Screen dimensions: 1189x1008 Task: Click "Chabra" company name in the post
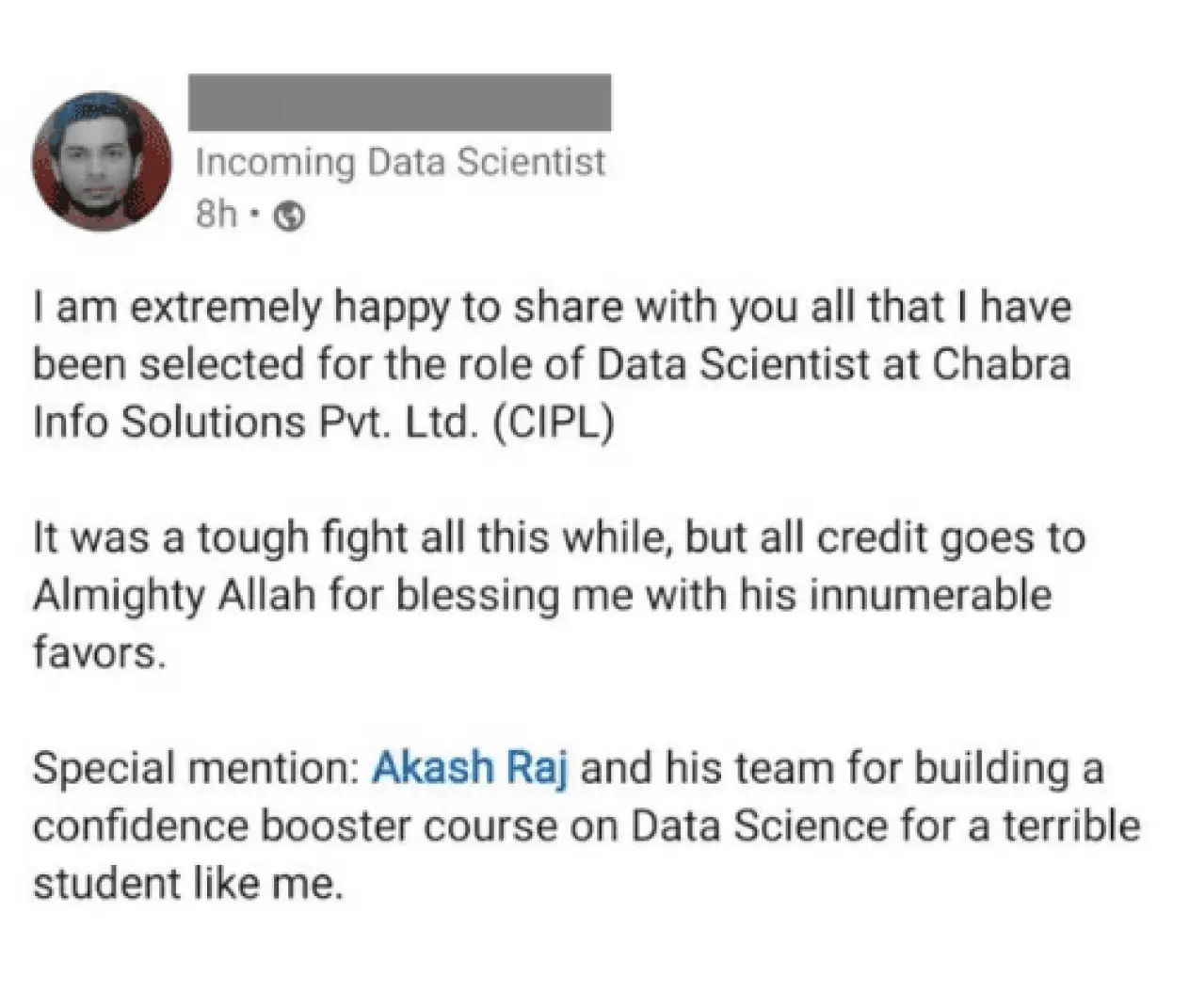(1001, 366)
